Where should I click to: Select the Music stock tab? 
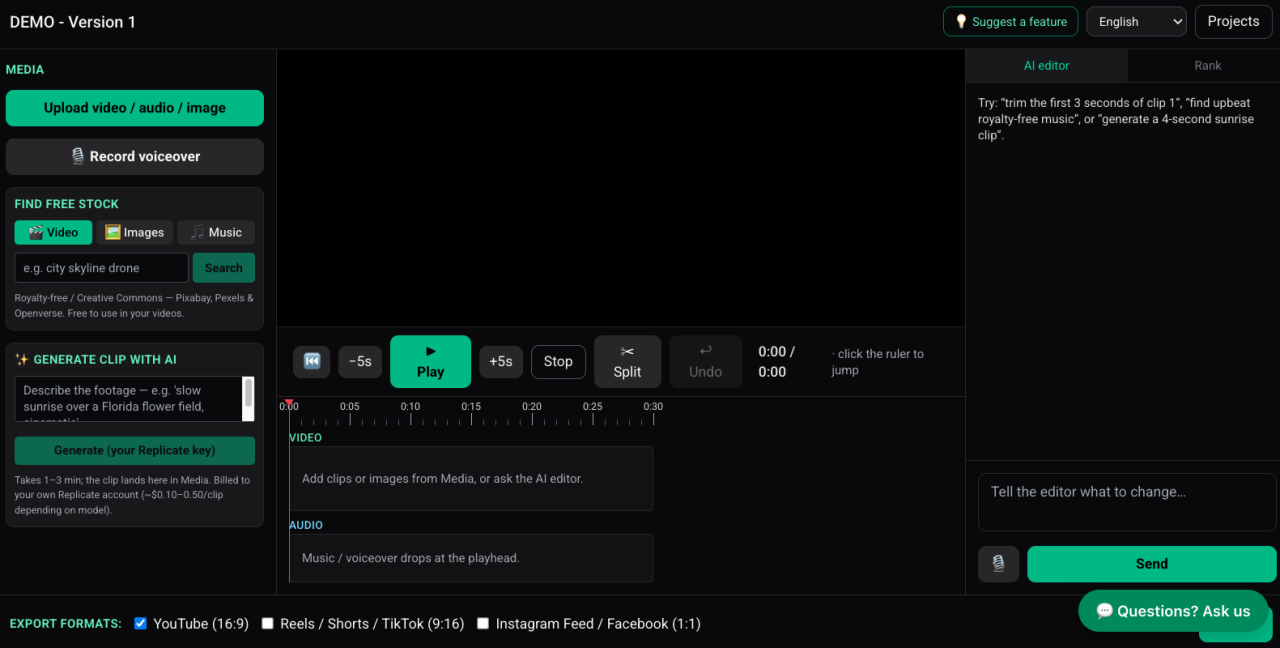click(216, 232)
